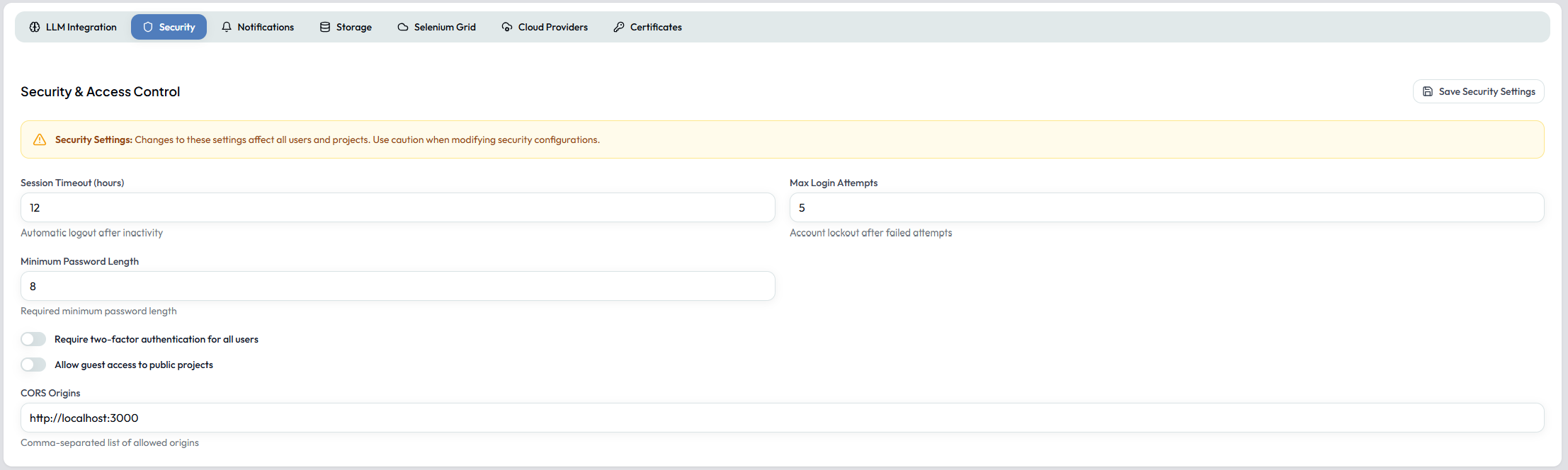Viewport: 1568px width, 470px height.
Task: Focus the Max Login Attempts field
Action: (1167, 207)
